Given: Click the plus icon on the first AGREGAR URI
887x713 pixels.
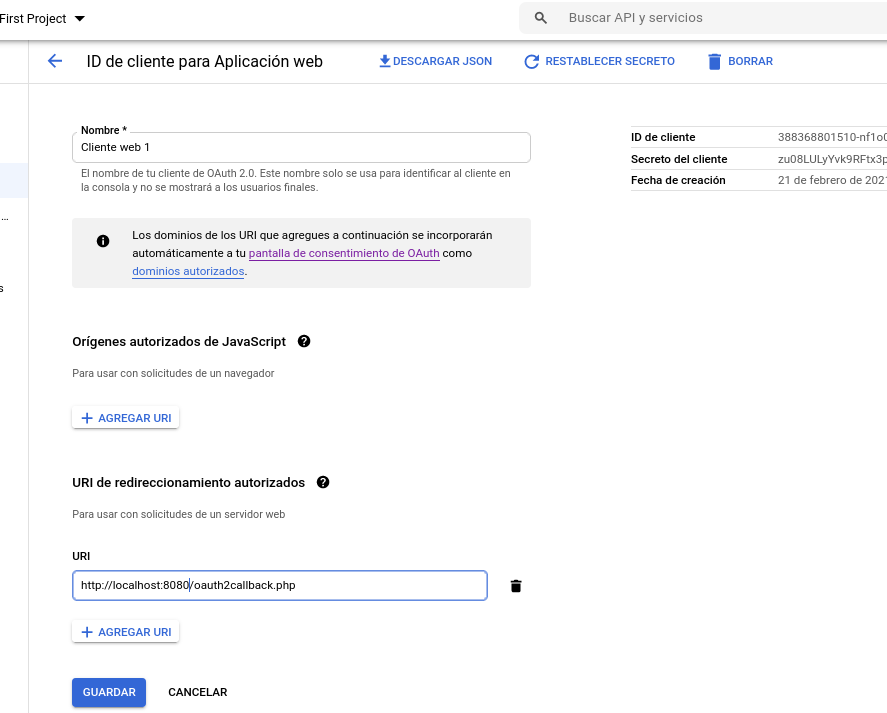Looking at the screenshot, I should coord(85,417).
